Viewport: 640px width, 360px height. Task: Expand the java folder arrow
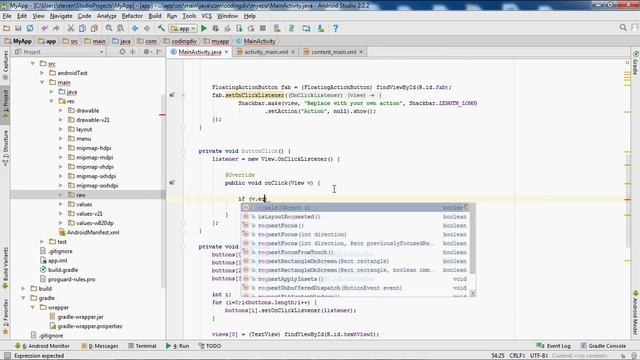tap(51, 92)
